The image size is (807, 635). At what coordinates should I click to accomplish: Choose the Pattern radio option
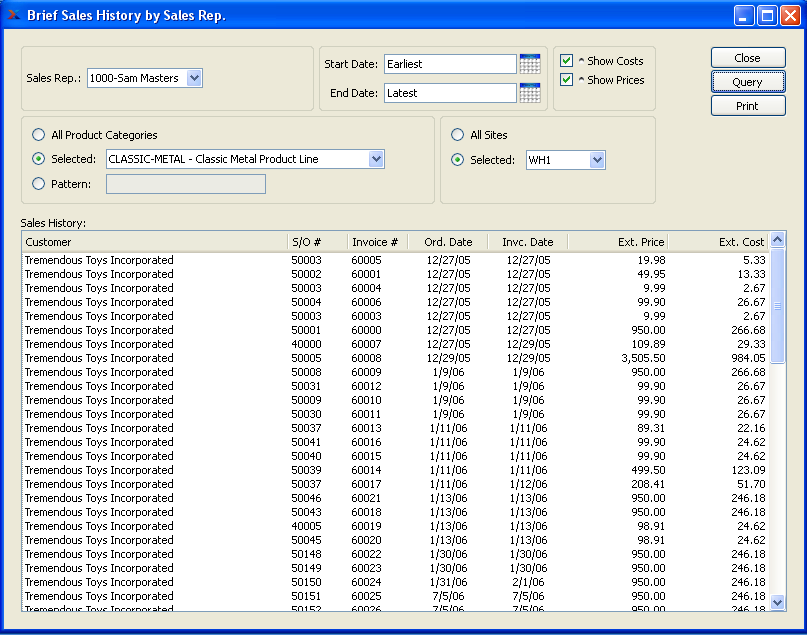[39, 184]
